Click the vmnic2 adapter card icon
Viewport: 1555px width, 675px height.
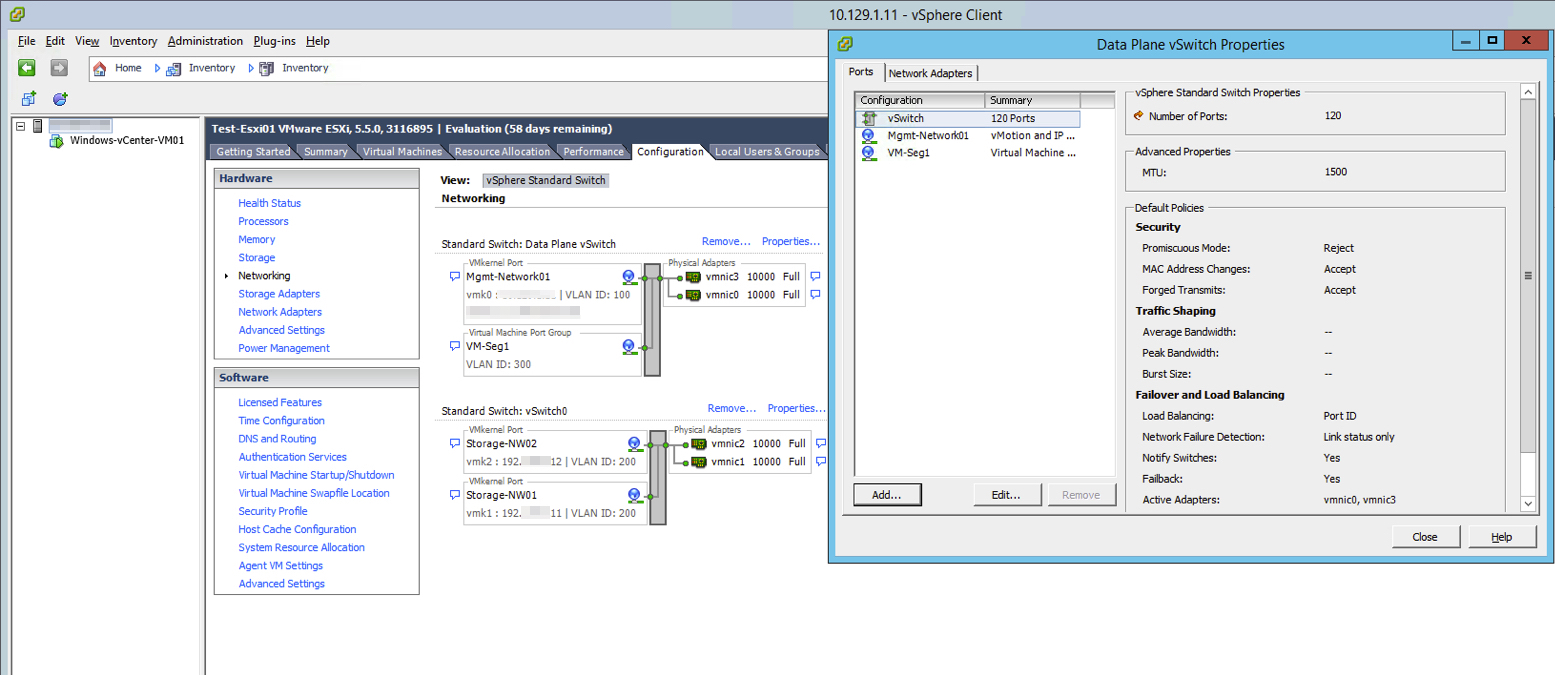coord(699,443)
